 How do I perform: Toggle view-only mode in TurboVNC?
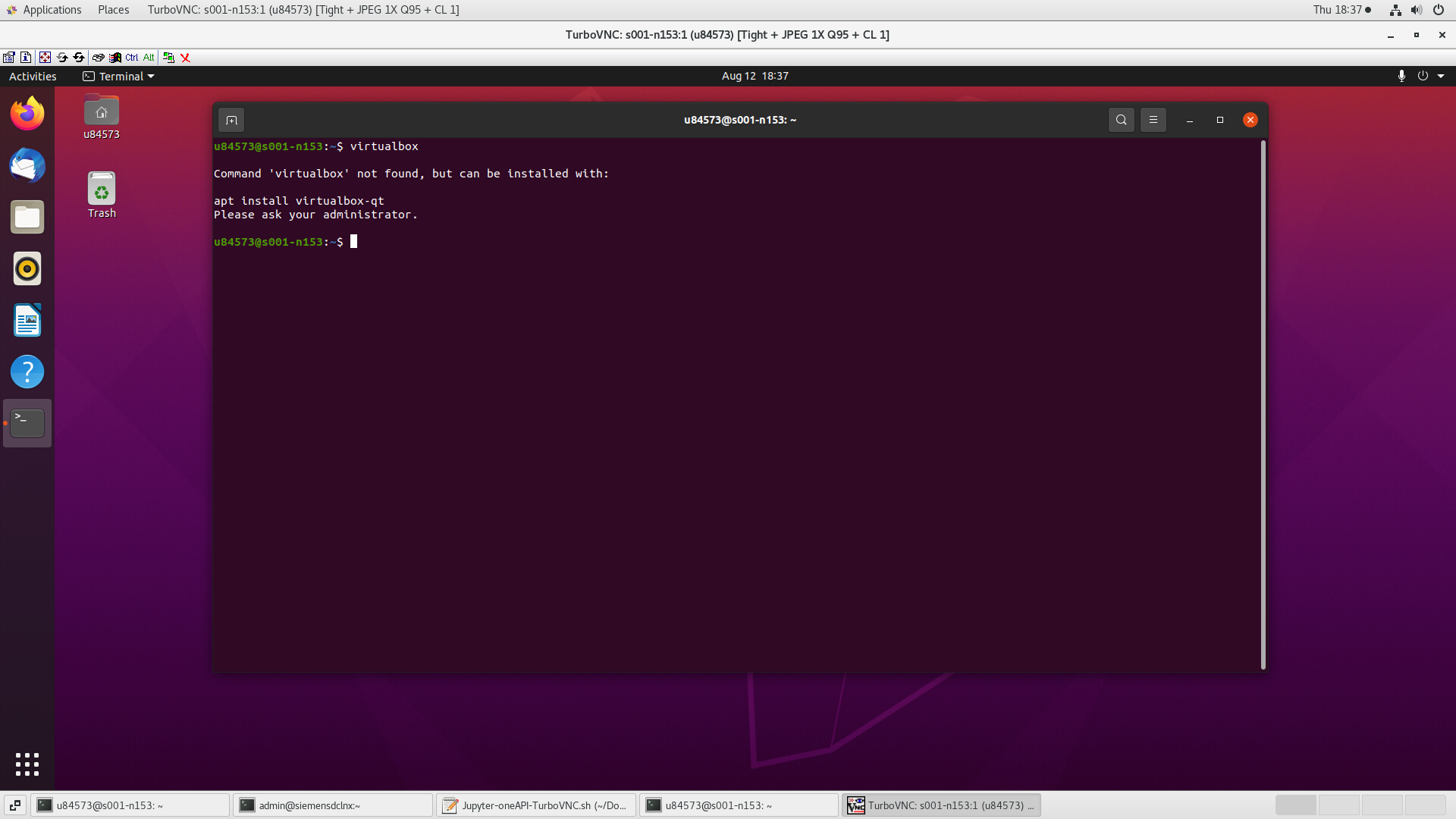pyautogui.click(x=168, y=57)
